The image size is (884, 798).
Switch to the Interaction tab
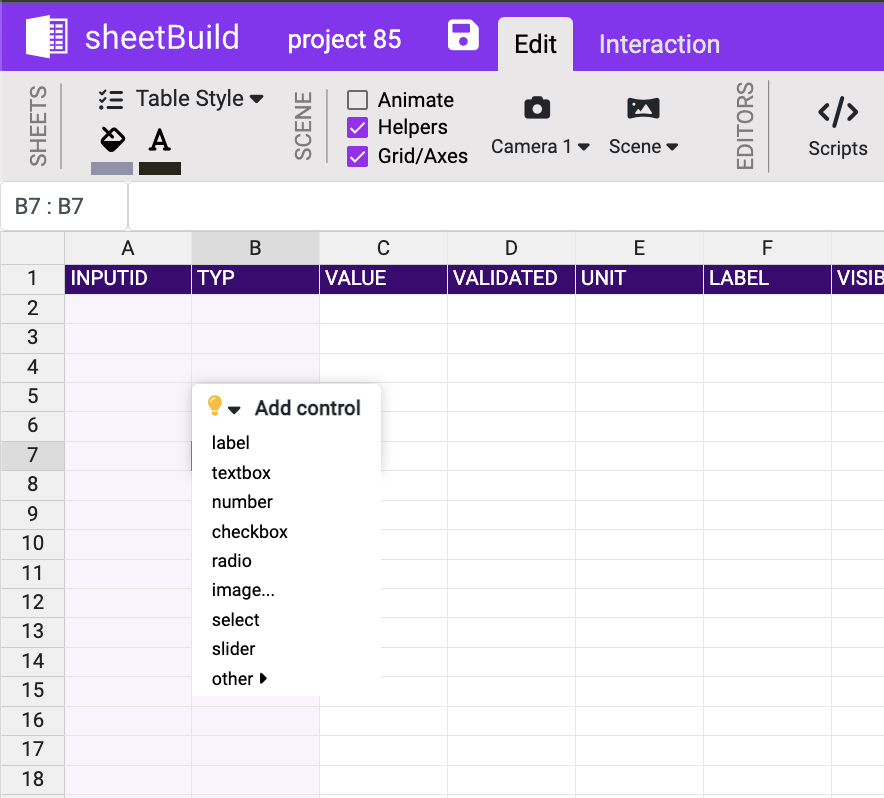659,44
